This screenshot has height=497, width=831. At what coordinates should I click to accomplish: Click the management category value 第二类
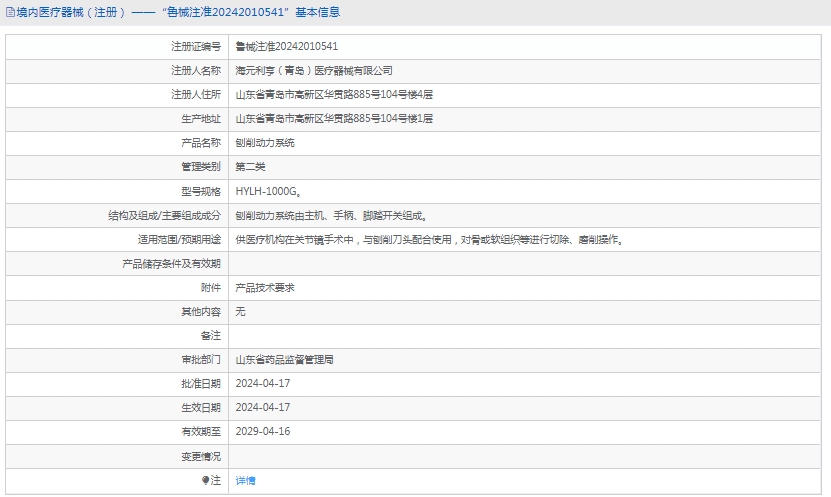pyautogui.click(x=250, y=167)
